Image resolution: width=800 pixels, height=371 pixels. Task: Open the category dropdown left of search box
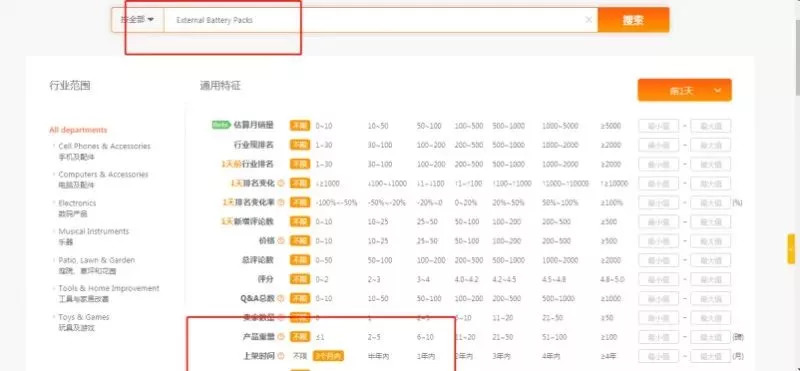(x=137, y=20)
